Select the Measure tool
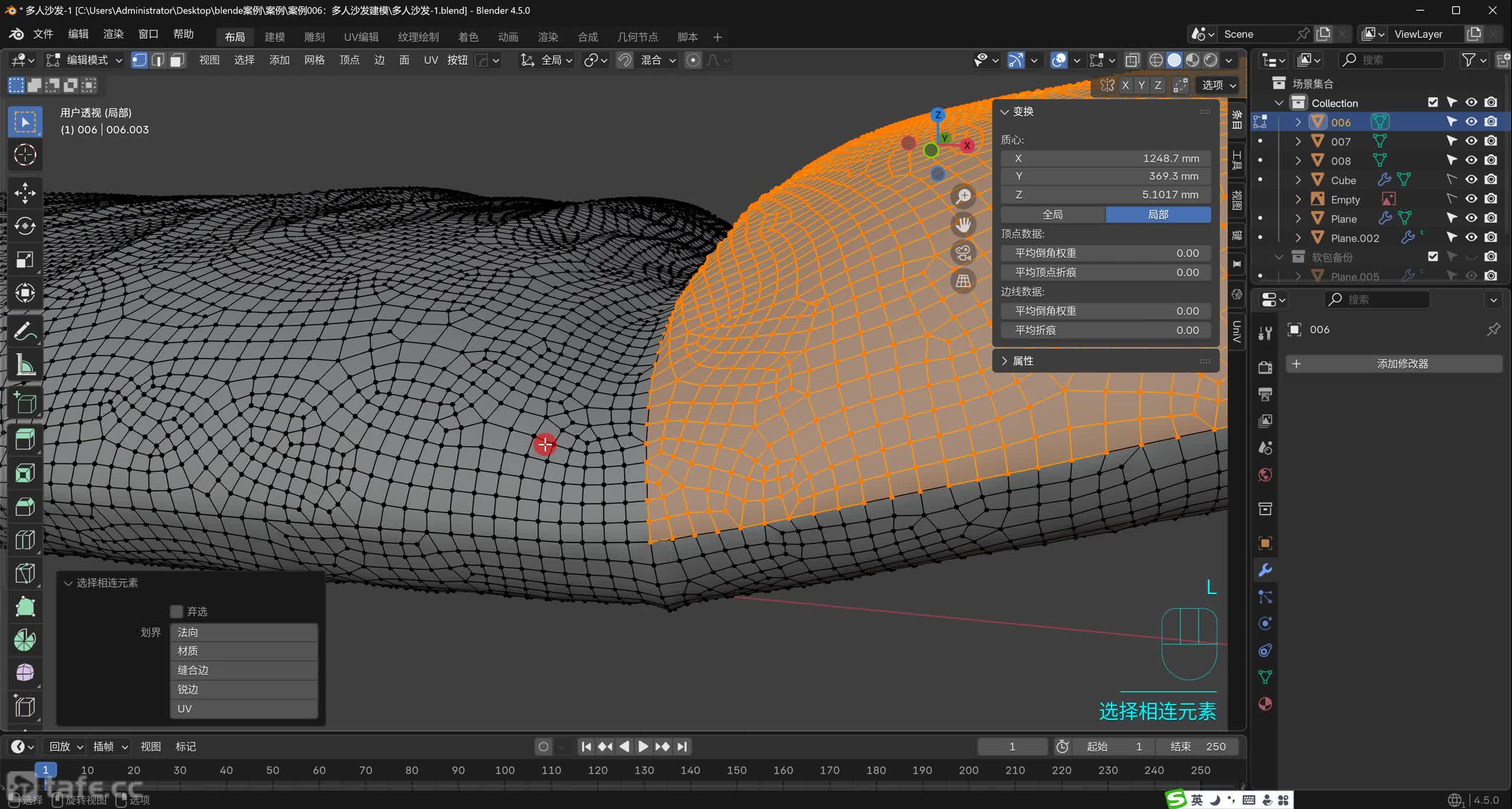The image size is (1512, 809). tap(25, 365)
